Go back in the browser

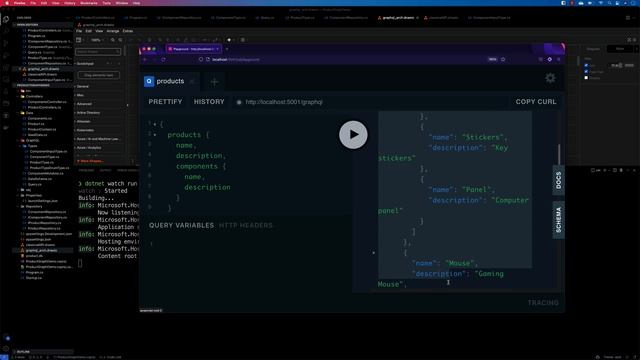coord(145,60)
